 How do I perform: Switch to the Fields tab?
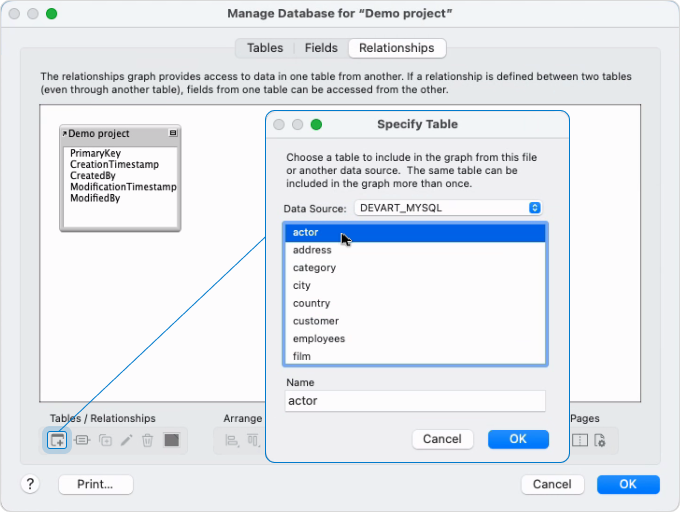pyautogui.click(x=321, y=48)
